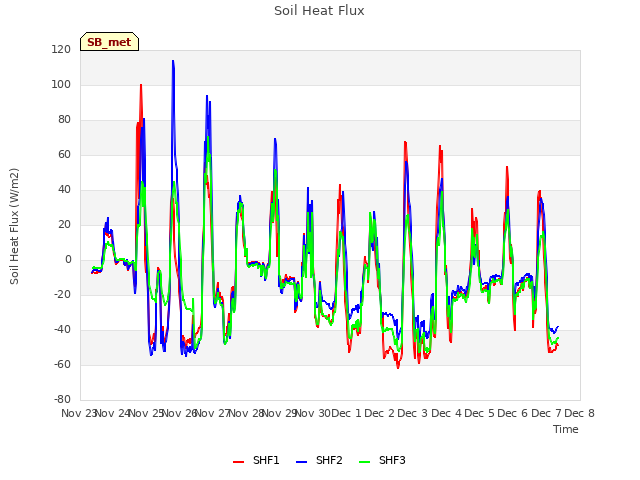
Task: Click the blue SHF2 peak near 115
Action: click(x=173, y=61)
